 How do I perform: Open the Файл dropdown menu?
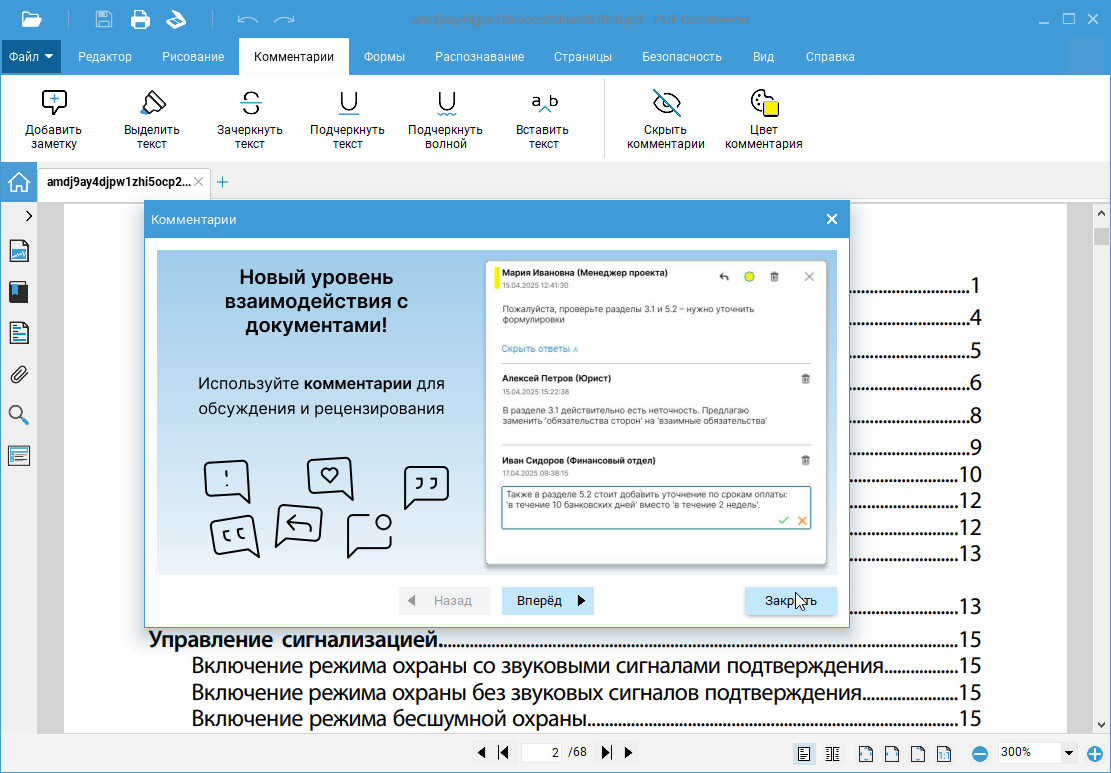click(x=31, y=57)
